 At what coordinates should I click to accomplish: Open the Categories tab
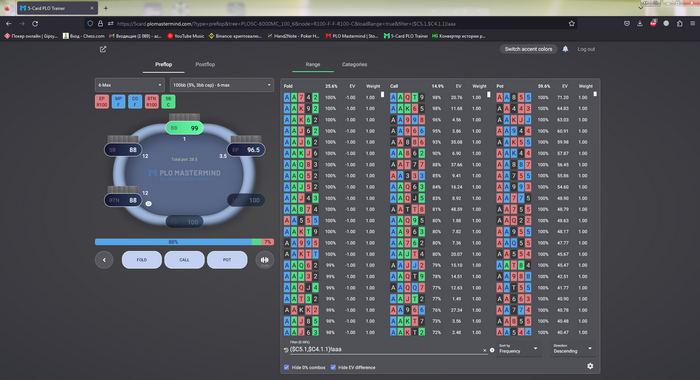pyautogui.click(x=354, y=64)
